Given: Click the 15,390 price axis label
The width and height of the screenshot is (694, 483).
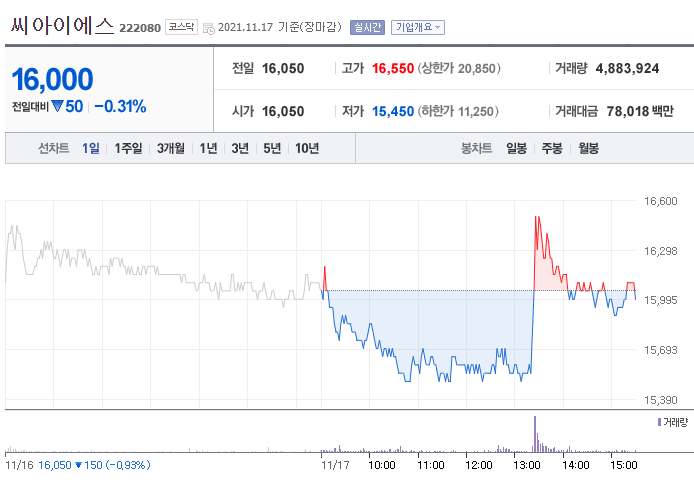Looking at the screenshot, I should (660, 400).
